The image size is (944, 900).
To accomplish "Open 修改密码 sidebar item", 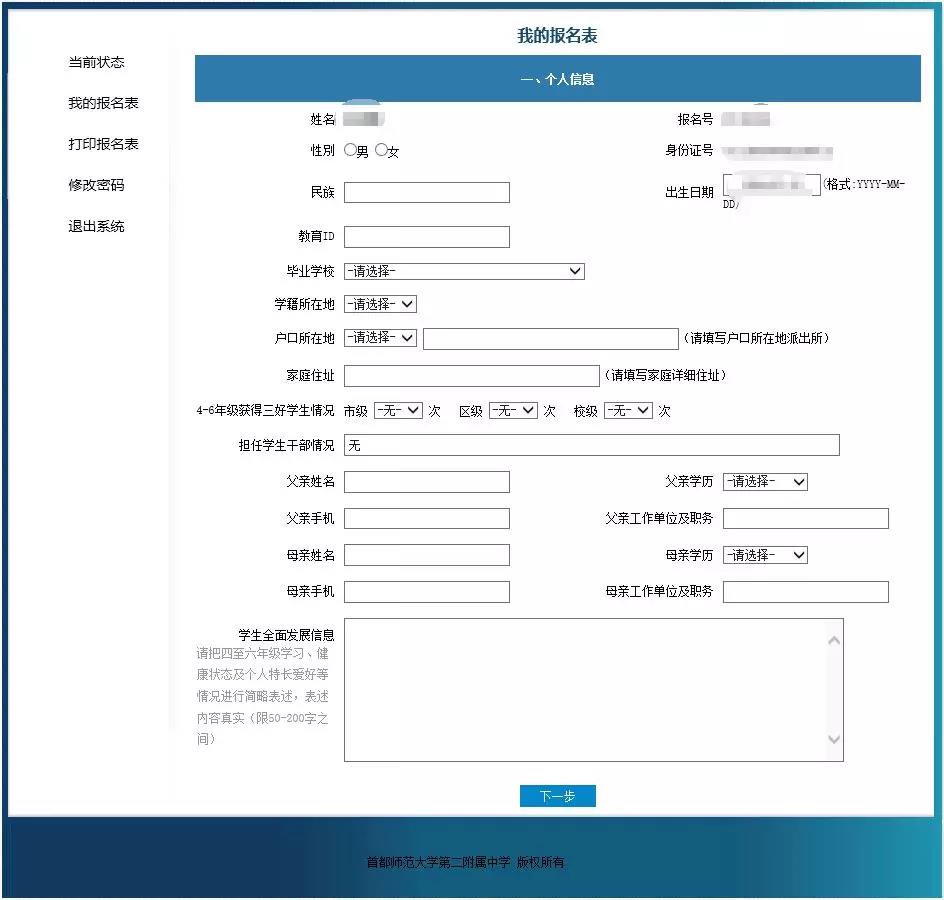I will click(x=96, y=185).
